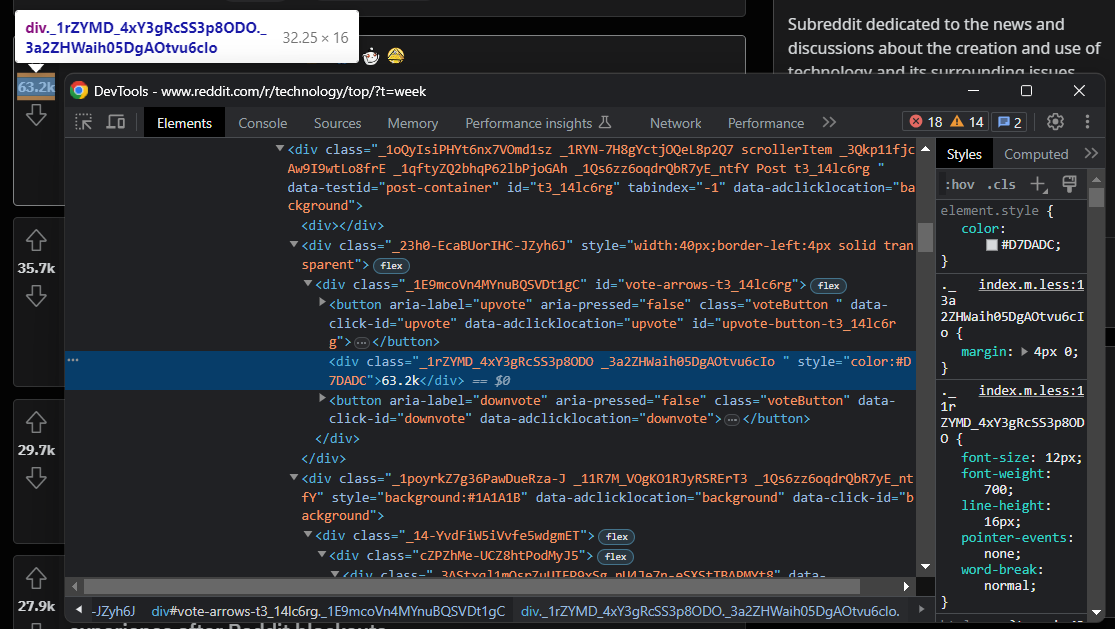This screenshot has width=1115, height=629.
Task: Toggle the .cls element classes panel
Action: tap(1001, 185)
